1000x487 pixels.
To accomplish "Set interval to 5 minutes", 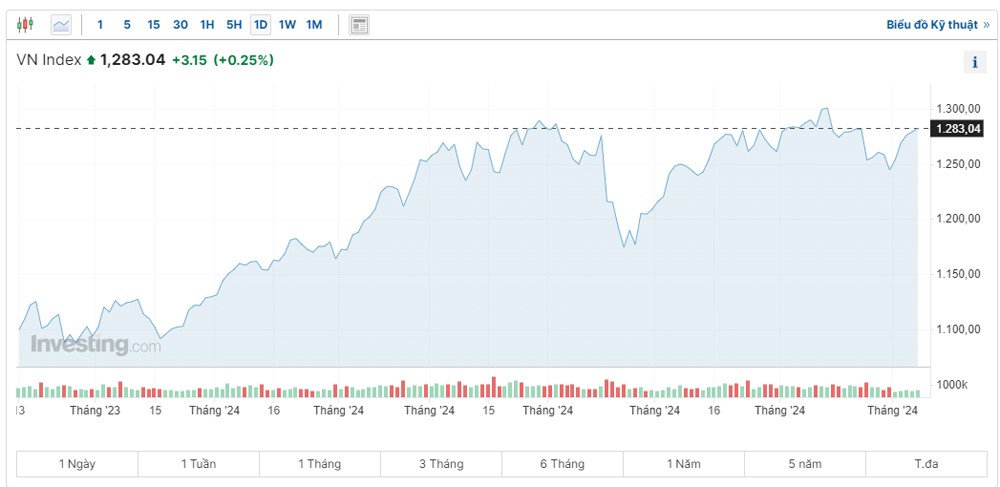I will point(126,24).
